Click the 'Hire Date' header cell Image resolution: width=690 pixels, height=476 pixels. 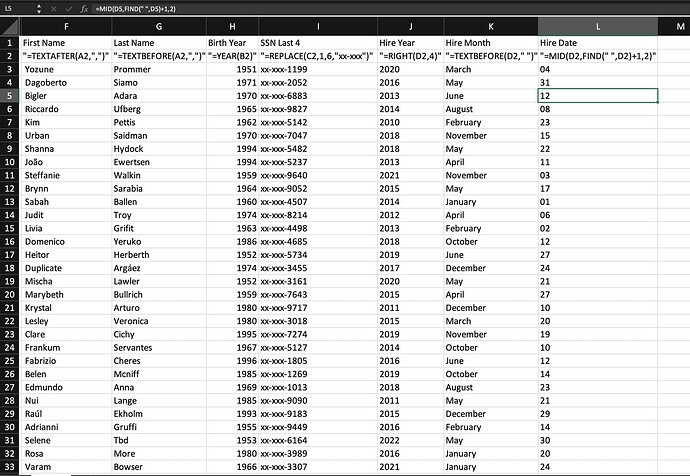(598, 43)
